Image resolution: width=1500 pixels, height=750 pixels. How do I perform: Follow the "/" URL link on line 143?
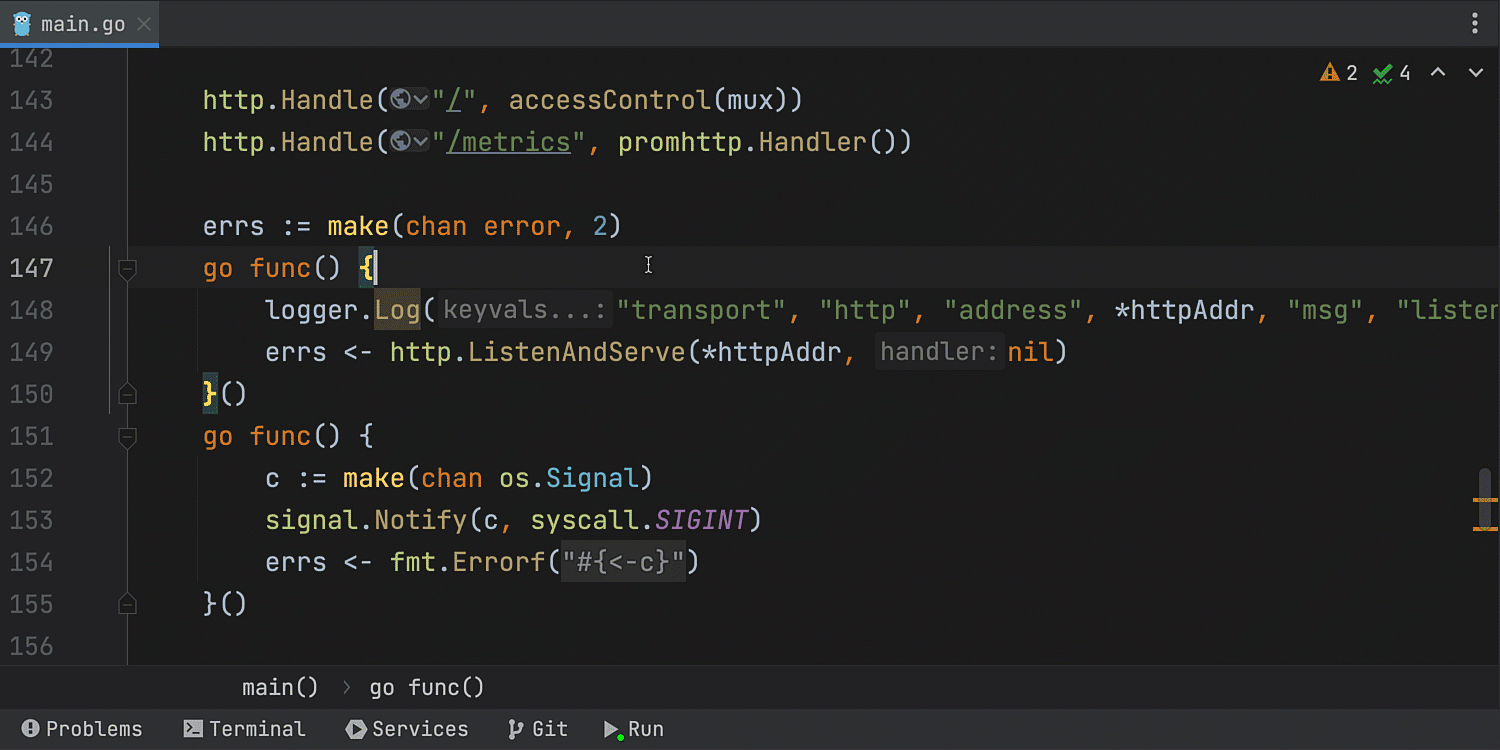coord(453,100)
